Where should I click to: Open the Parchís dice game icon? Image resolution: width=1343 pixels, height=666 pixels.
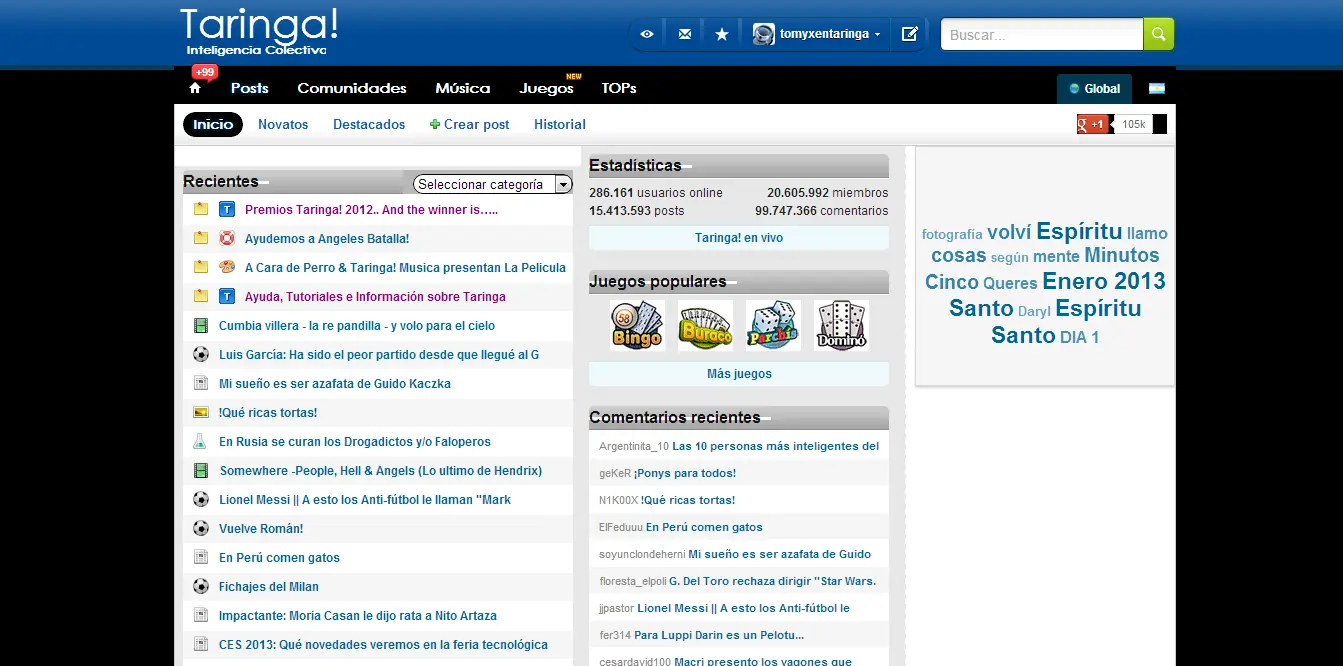click(x=773, y=325)
